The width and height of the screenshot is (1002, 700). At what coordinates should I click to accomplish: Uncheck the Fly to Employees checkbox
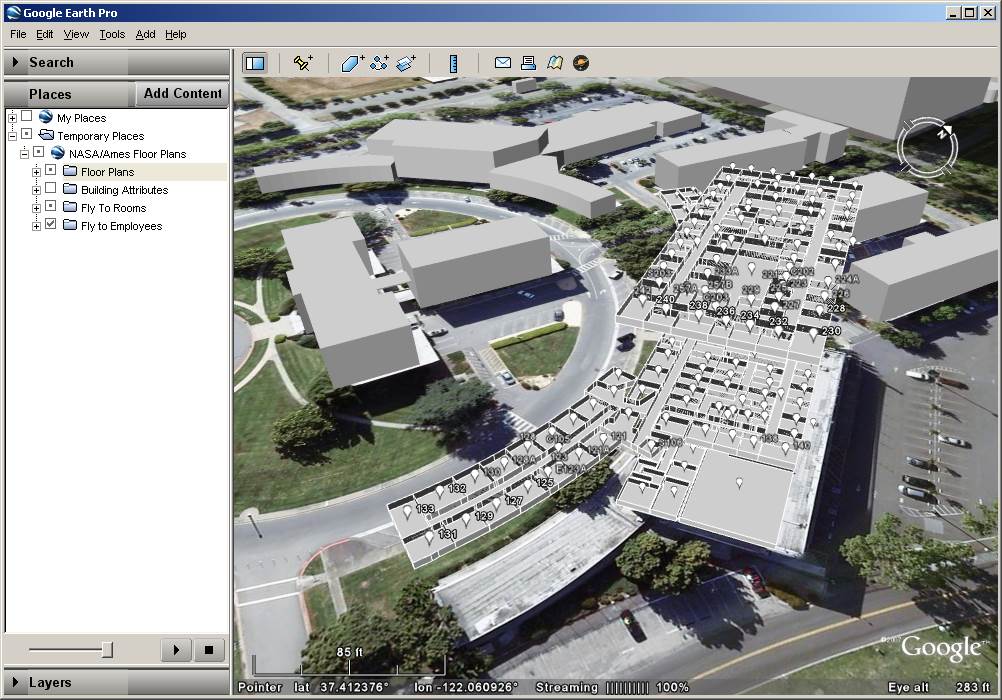coord(50,224)
